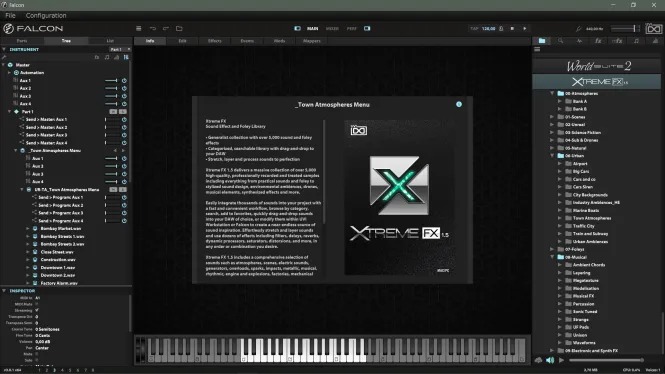Select Bombay Market.wav in the tree

point(61,229)
